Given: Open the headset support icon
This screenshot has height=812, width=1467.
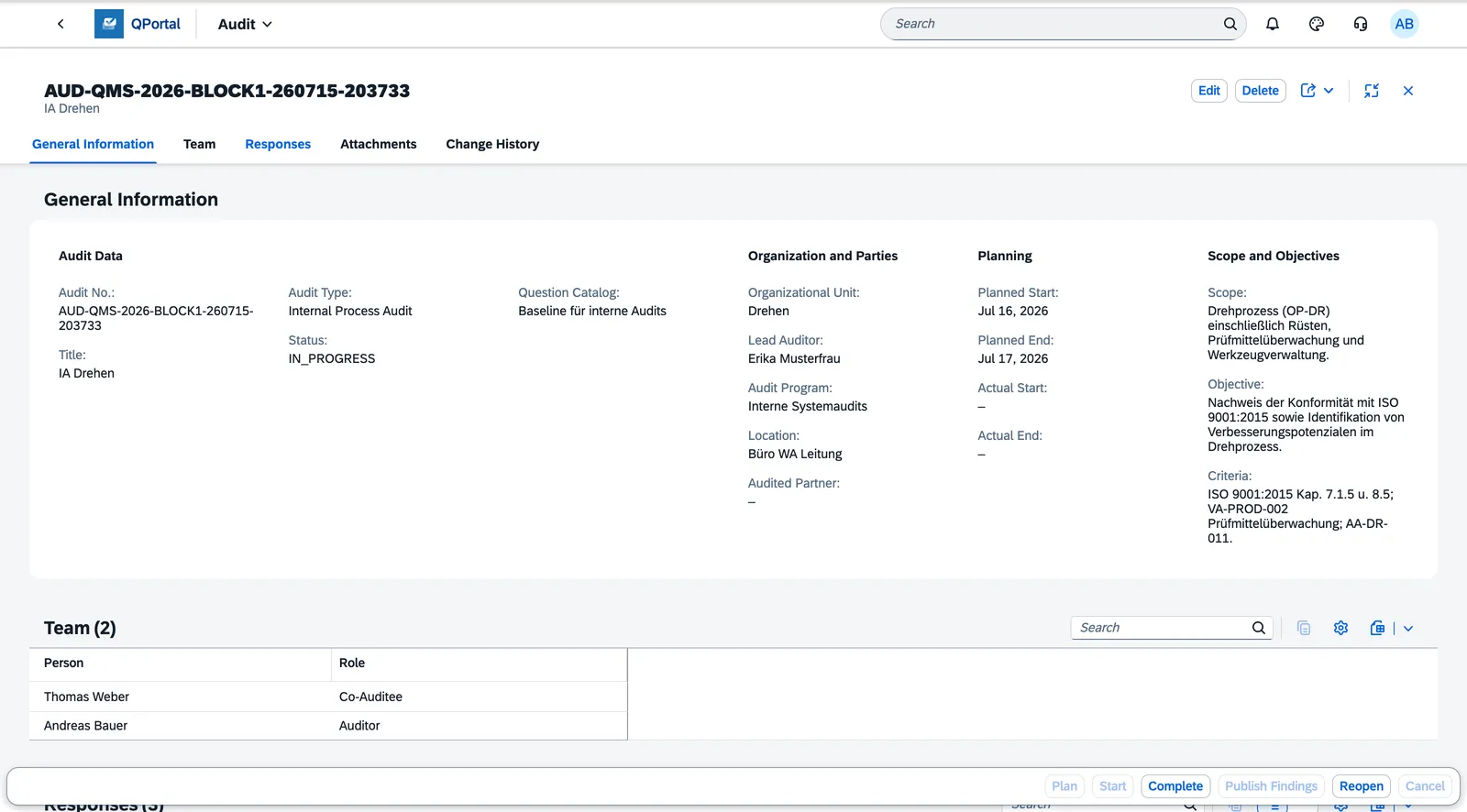Looking at the screenshot, I should (1361, 24).
